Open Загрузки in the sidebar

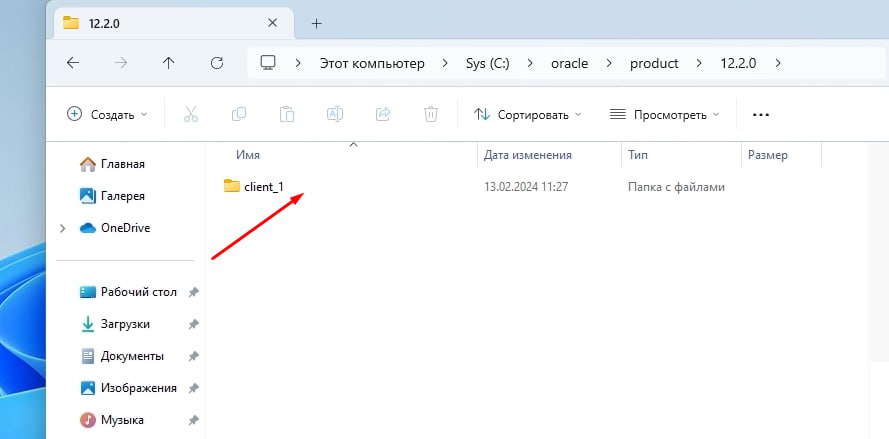point(125,324)
